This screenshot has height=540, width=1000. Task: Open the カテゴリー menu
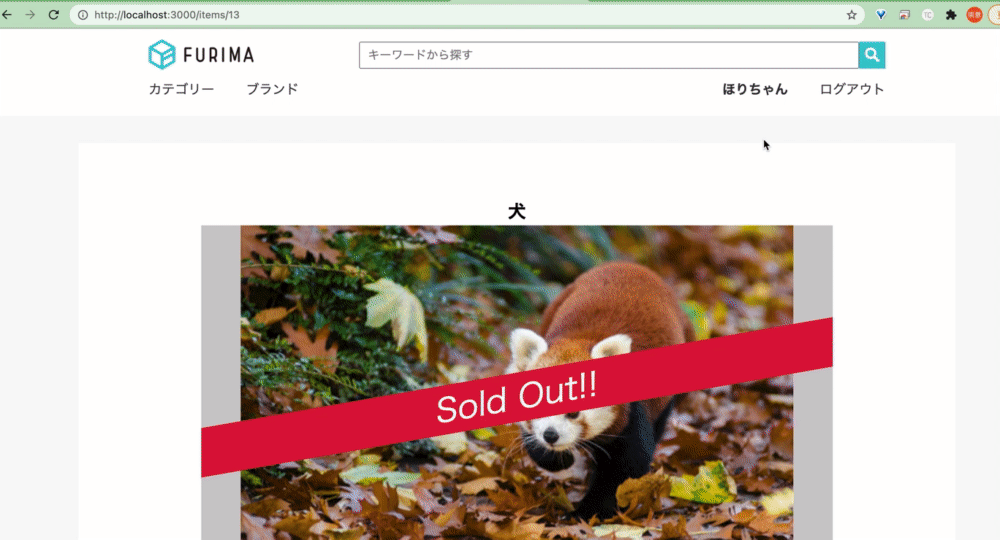coord(181,89)
